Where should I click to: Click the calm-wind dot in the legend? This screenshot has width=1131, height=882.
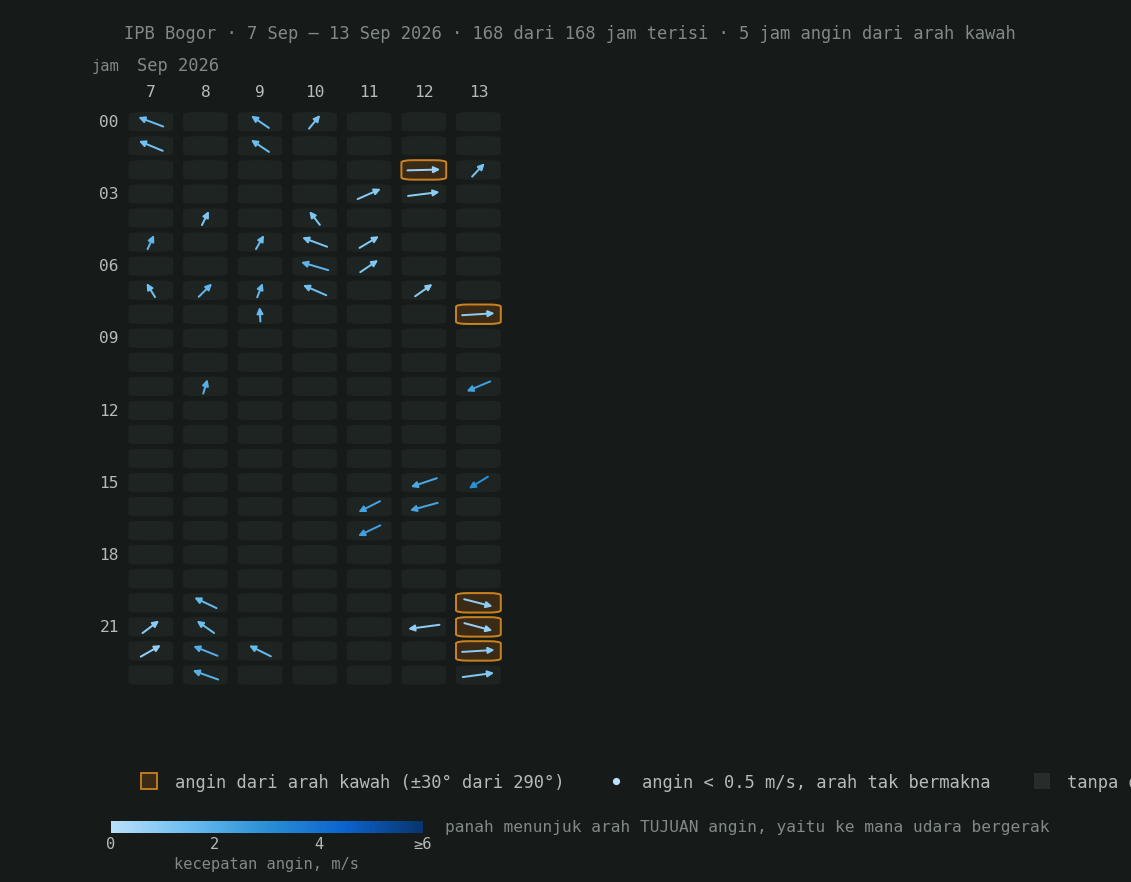click(x=616, y=782)
